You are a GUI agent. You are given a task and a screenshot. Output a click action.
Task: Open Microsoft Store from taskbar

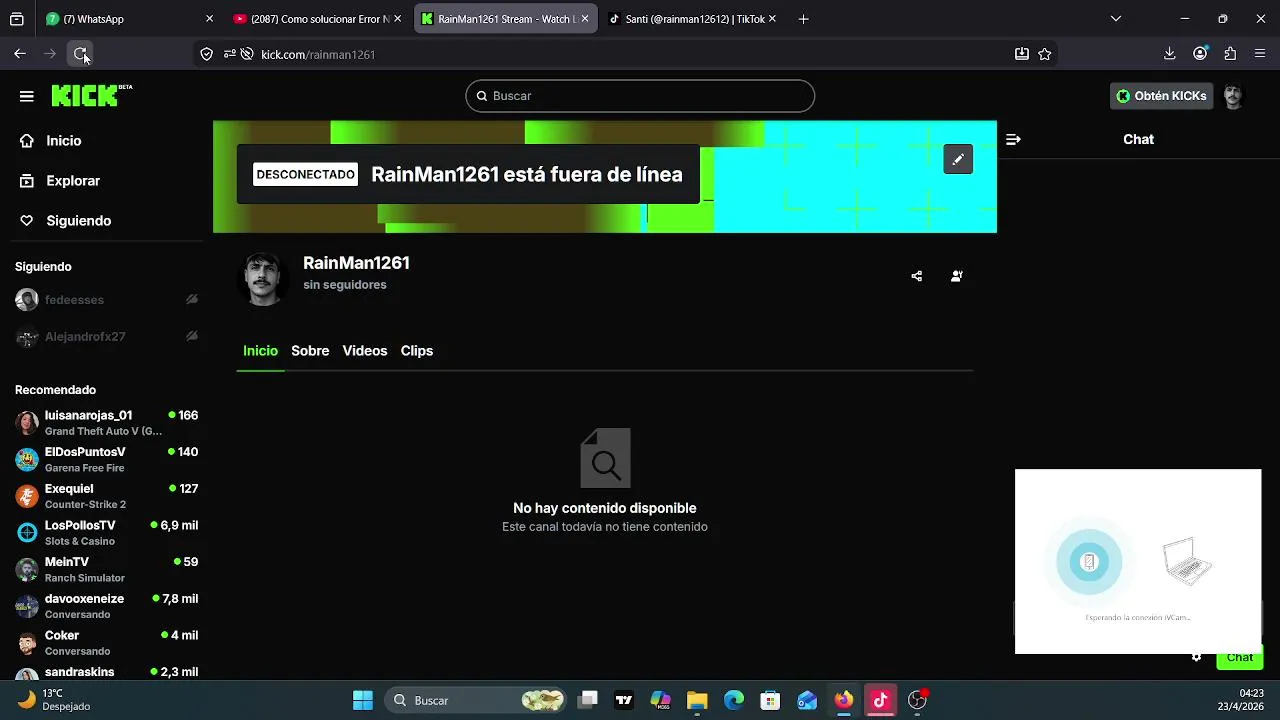[770, 700]
